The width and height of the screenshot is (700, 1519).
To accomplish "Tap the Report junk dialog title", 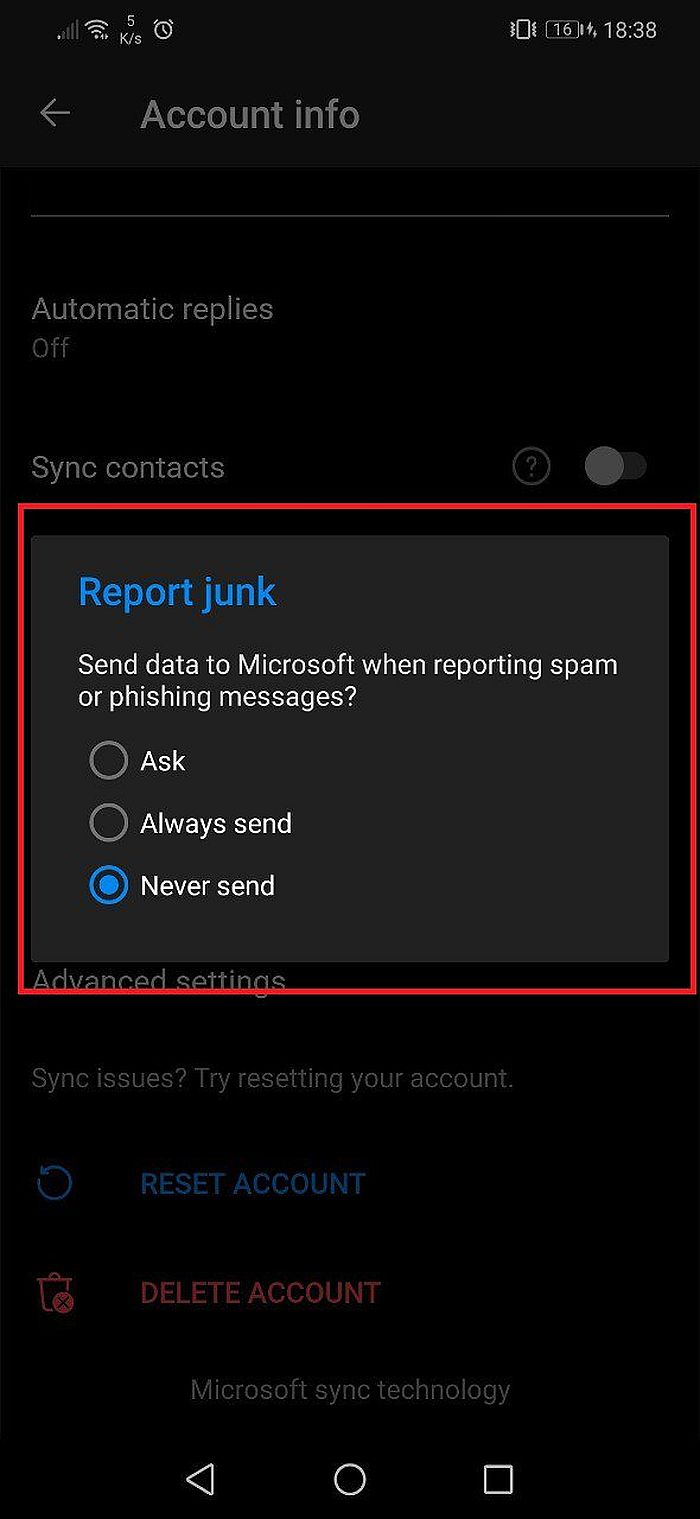I will pyautogui.click(x=177, y=592).
